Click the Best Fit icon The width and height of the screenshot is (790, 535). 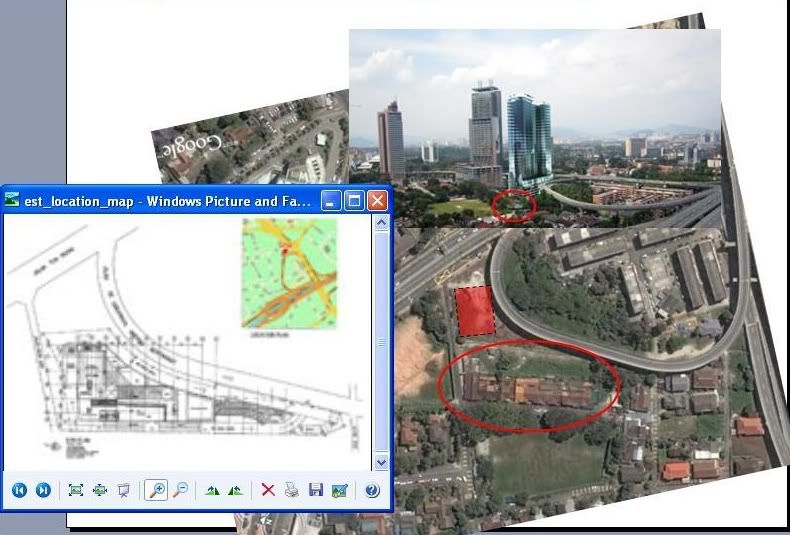76,490
